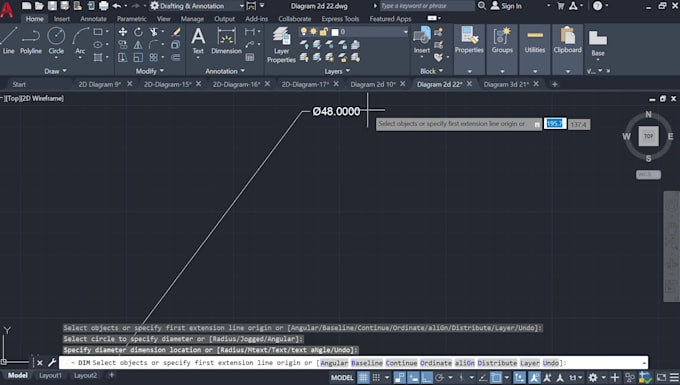Open the Express Tools ribbon tab
This screenshot has height=385, width=680.
(x=340, y=19)
